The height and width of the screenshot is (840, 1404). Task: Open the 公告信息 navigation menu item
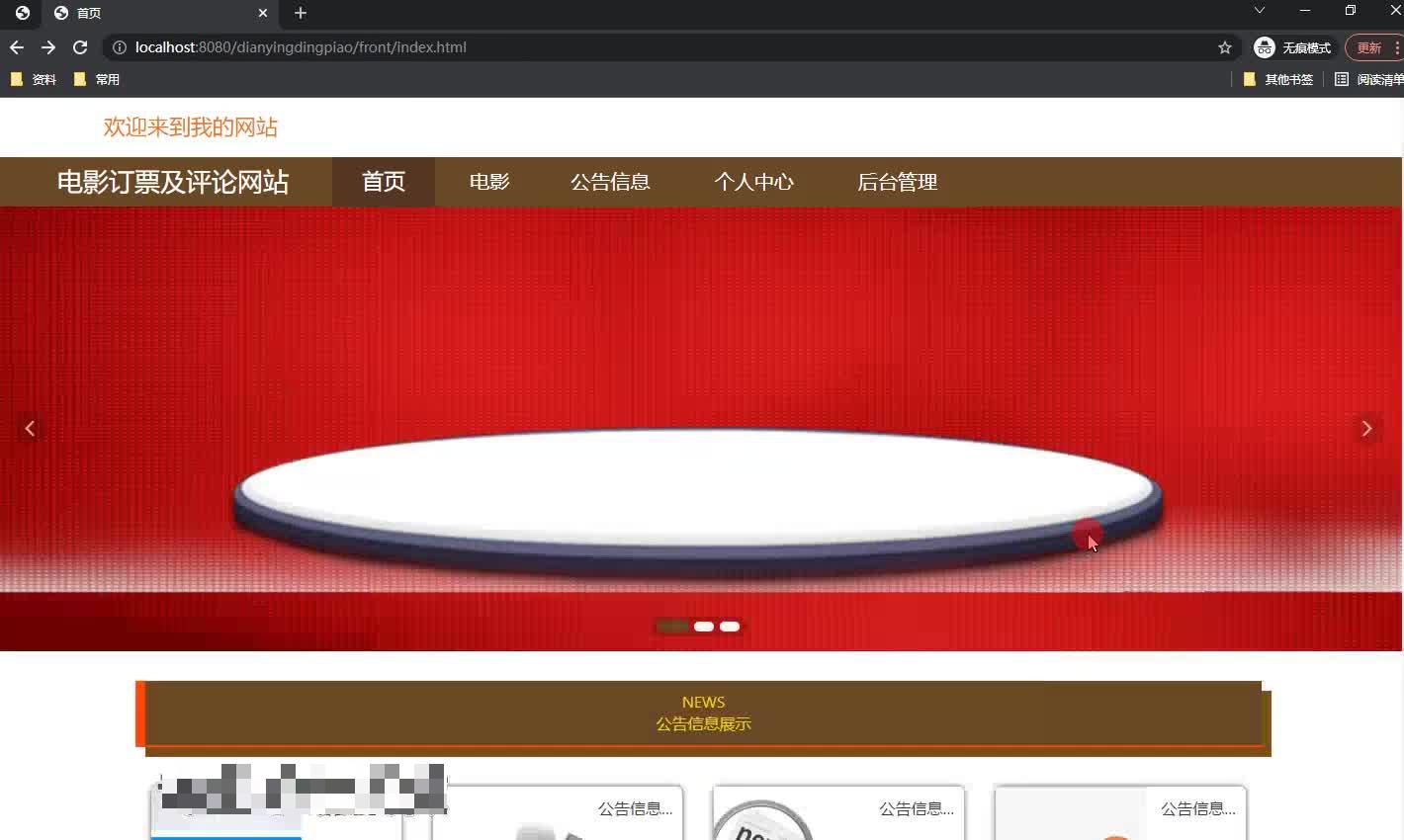point(610,182)
